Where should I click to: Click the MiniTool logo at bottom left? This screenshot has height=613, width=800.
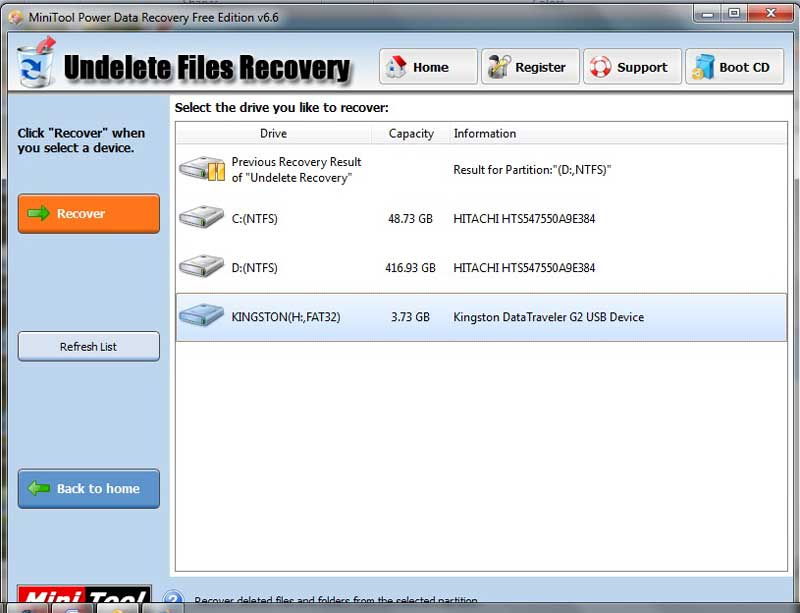pyautogui.click(x=84, y=595)
